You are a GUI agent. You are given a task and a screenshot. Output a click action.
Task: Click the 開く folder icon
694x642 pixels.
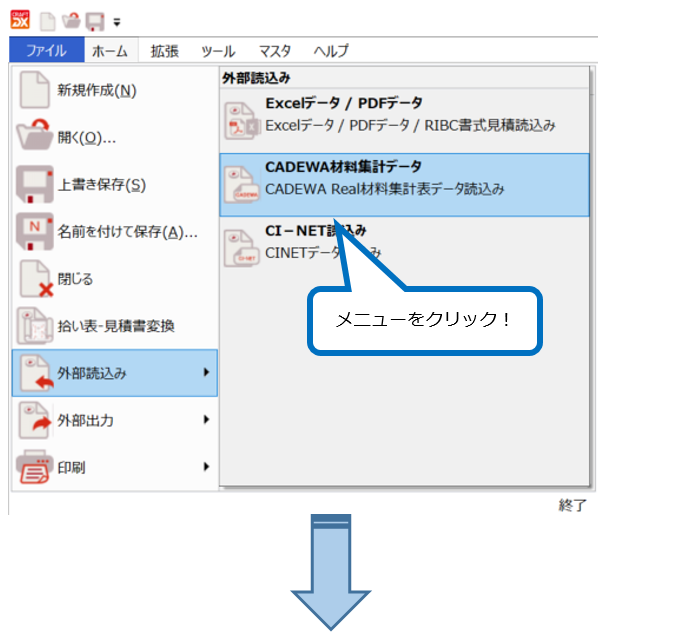35,137
